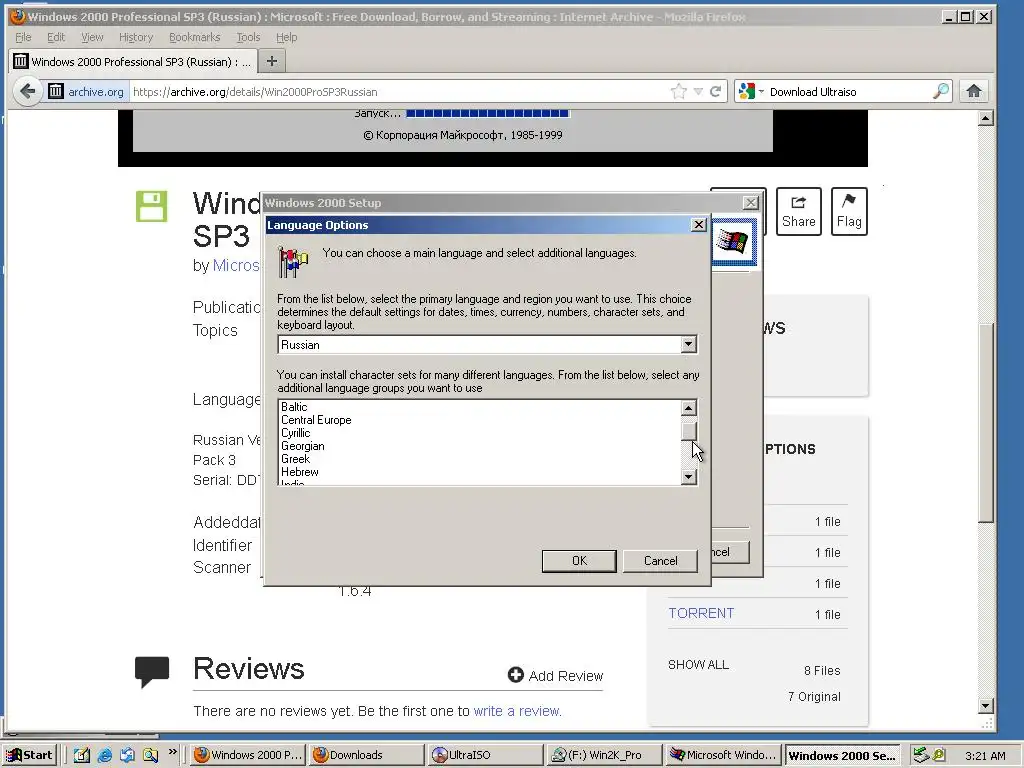Viewport: 1024px width, 768px height.
Task: Click the language list scroll down arrow
Action: pyautogui.click(x=688, y=477)
